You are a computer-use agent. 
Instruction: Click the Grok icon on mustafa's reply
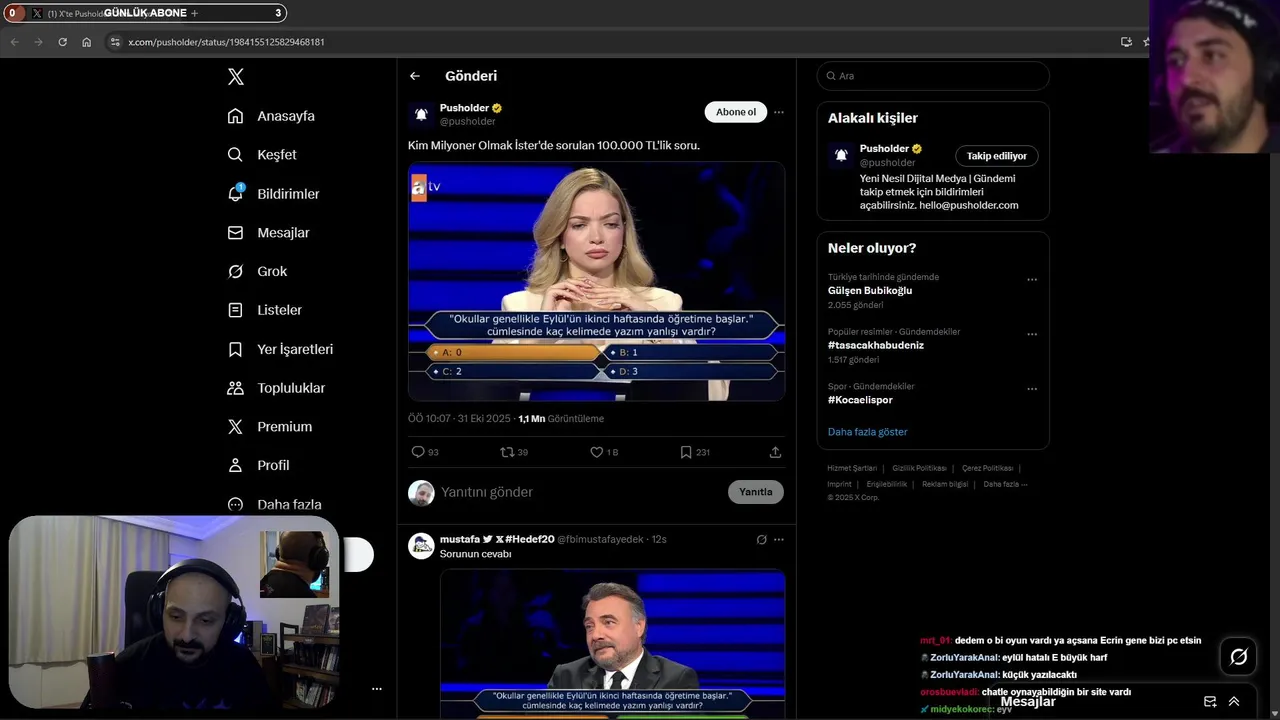(x=761, y=540)
